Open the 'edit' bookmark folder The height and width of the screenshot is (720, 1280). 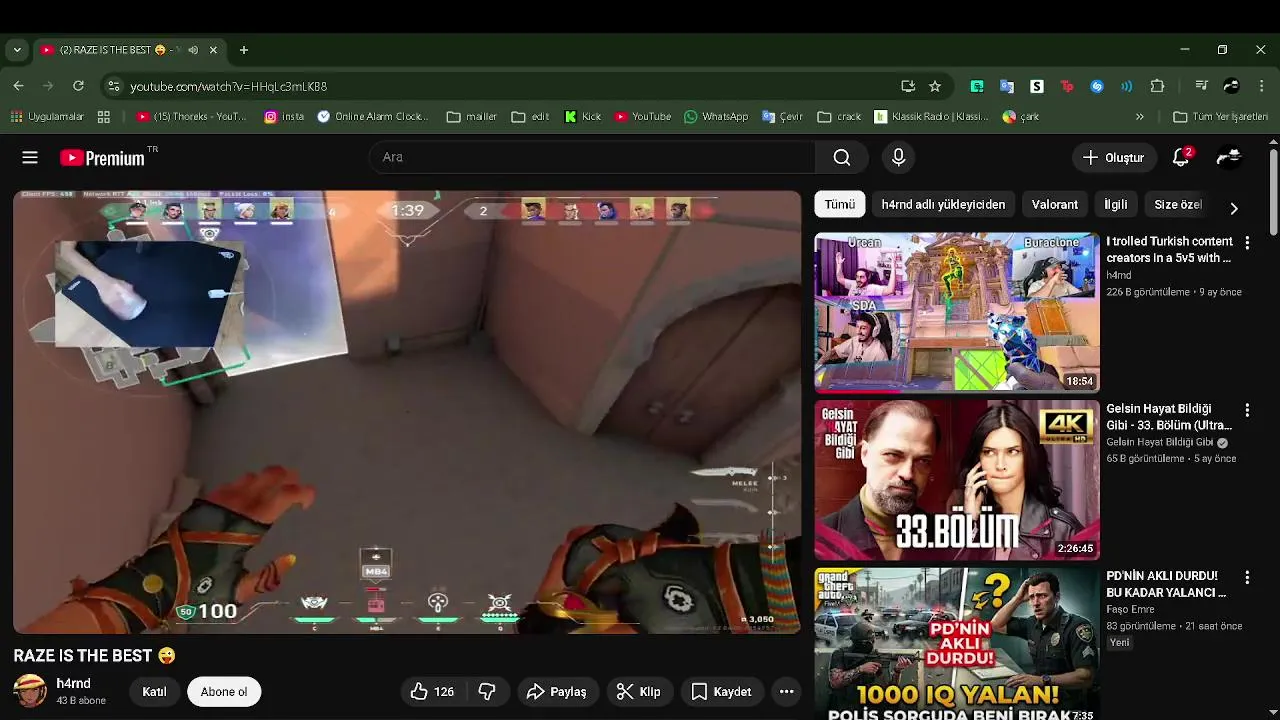tap(530, 117)
